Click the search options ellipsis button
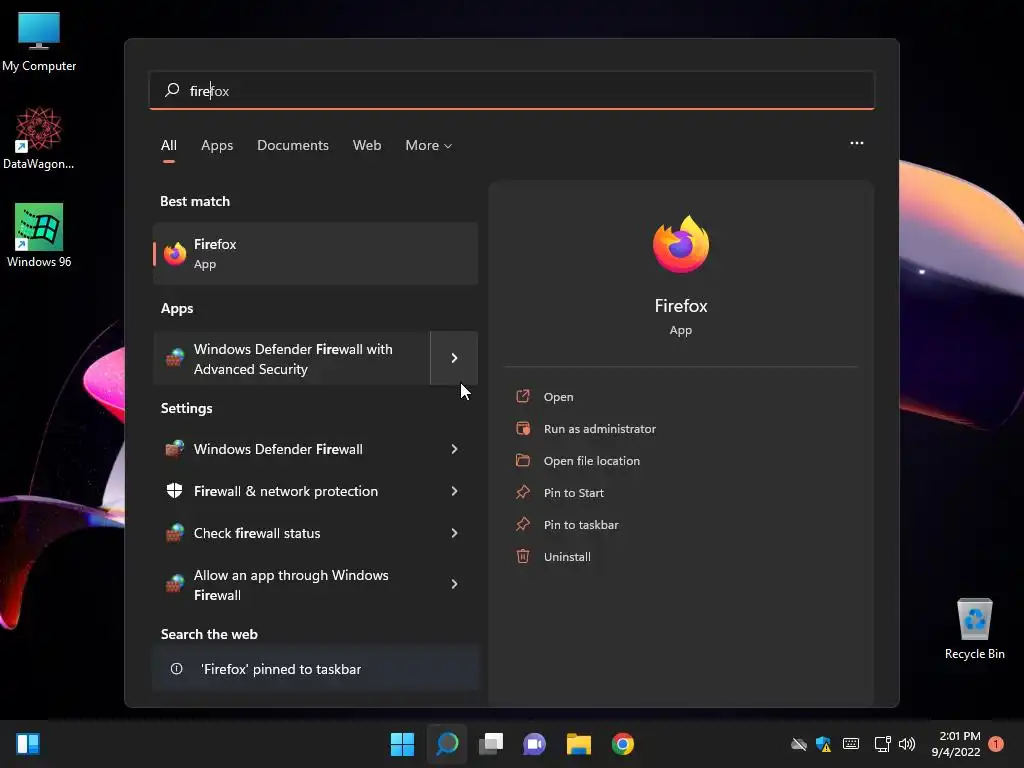Image resolution: width=1024 pixels, height=768 pixels. click(x=857, y=143)
